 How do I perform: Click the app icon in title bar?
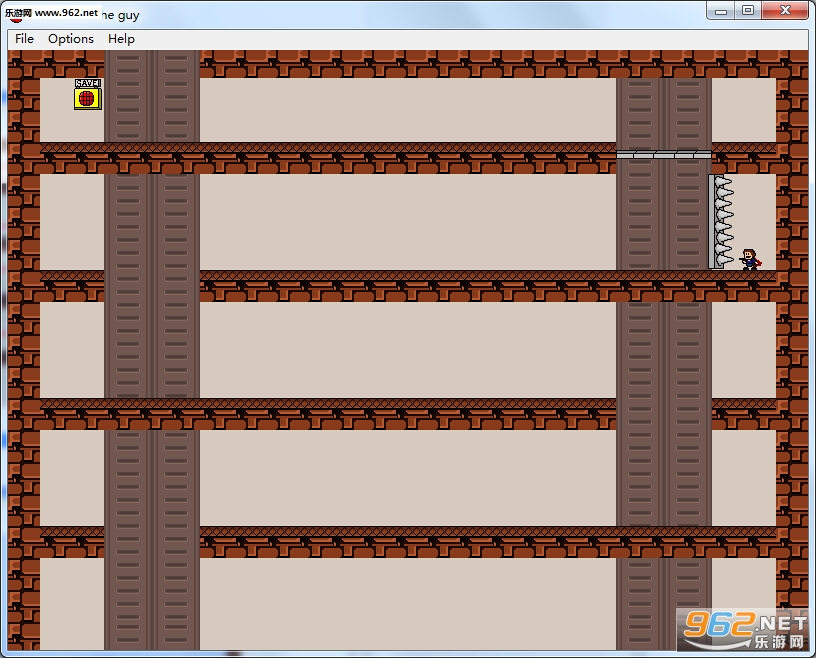pos(16,16)
